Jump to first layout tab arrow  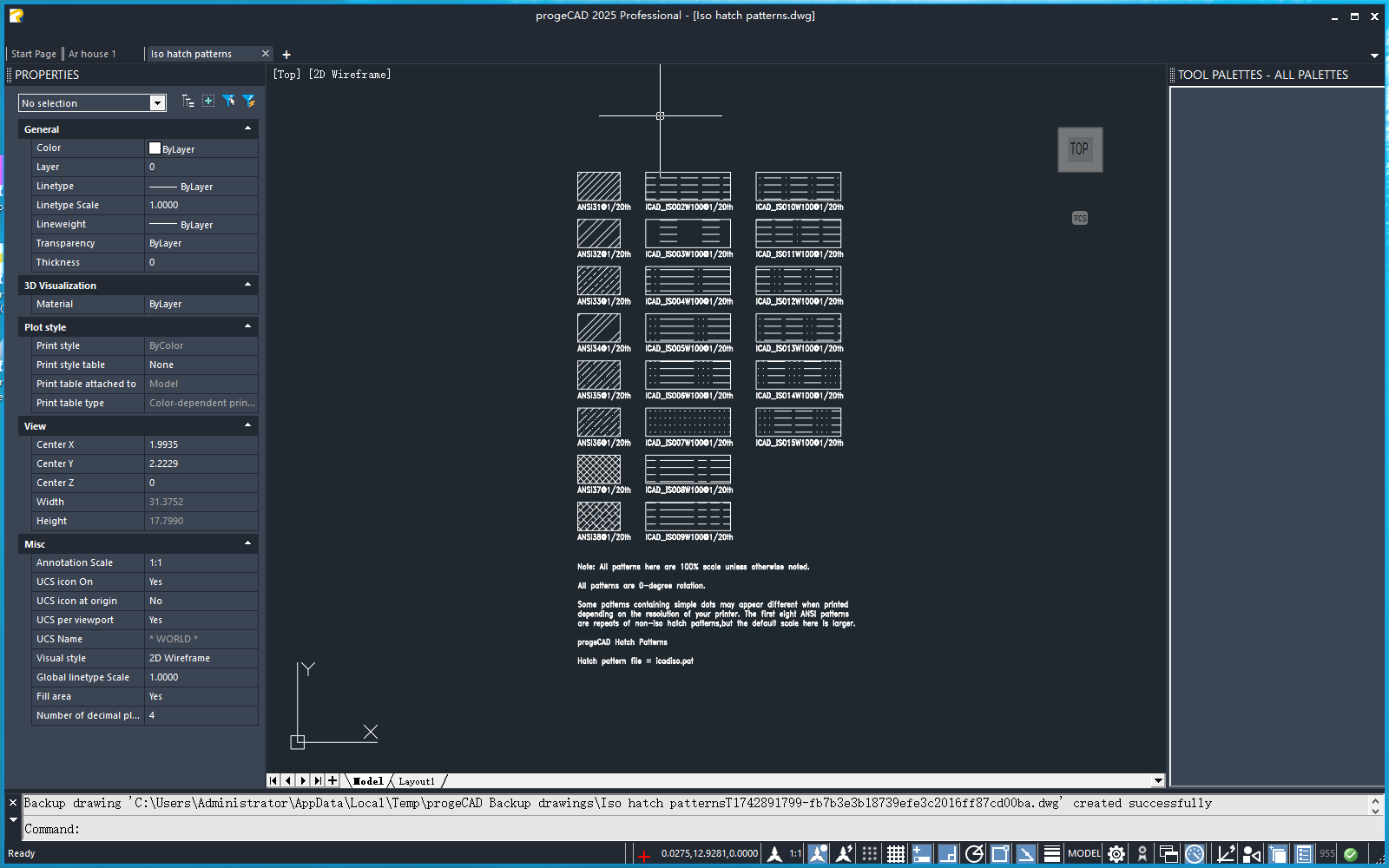tap(273, 781)
